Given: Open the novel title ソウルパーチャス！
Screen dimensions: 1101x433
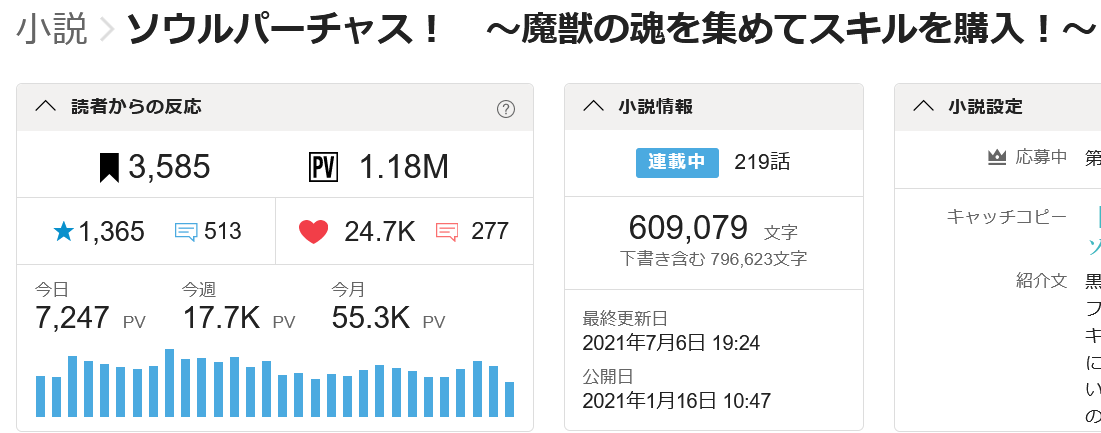Looking at the screenshot, I should coord(284,32).
